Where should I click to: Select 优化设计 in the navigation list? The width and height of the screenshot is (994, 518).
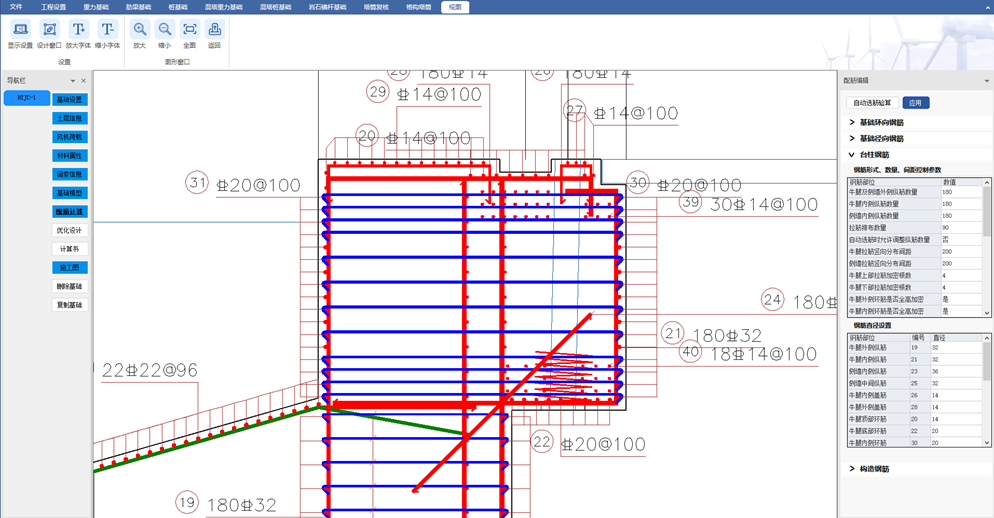[x=70, y=231]
